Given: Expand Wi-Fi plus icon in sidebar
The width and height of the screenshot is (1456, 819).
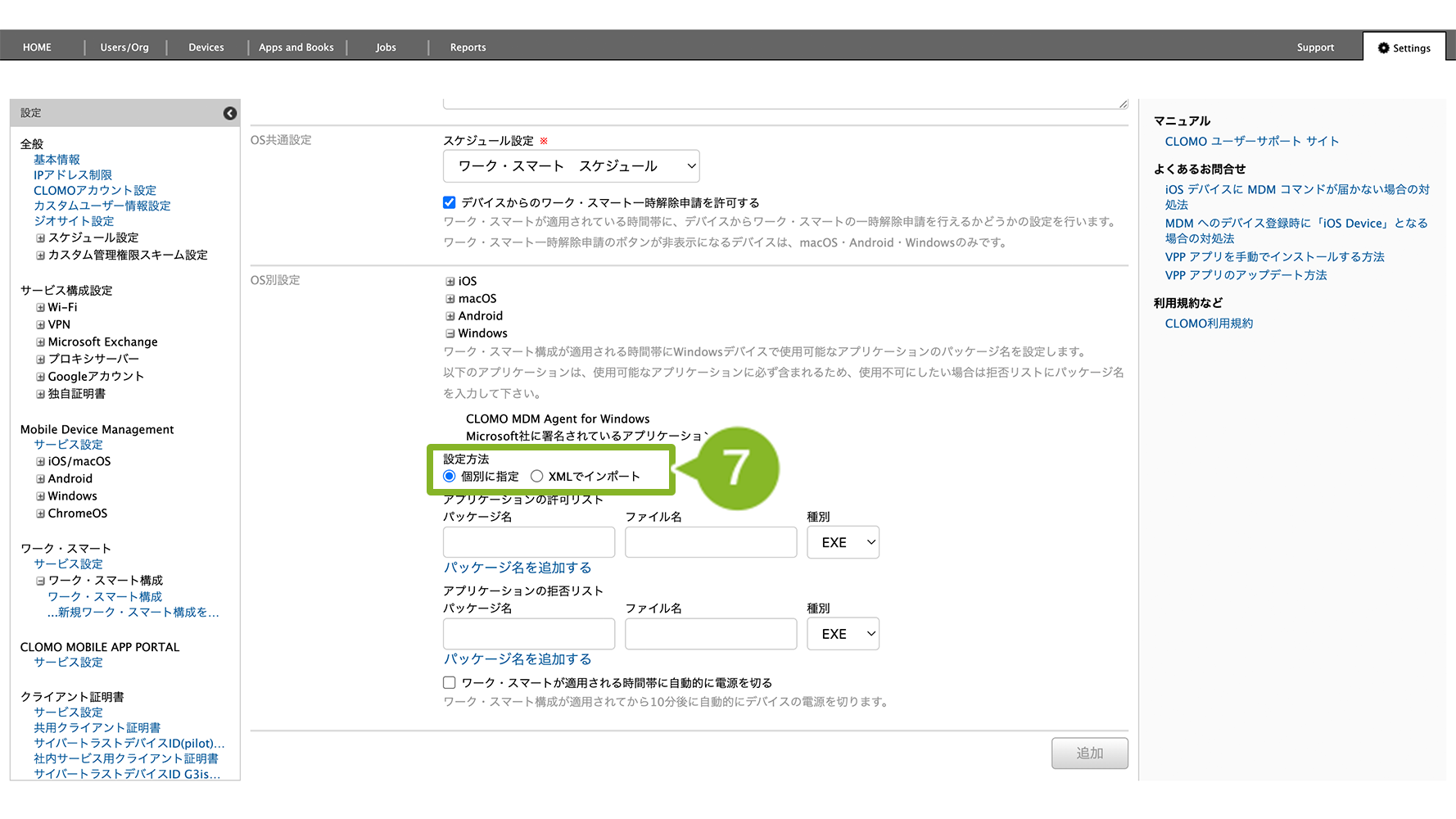Looking at the screenshot, I should point(40,308).
